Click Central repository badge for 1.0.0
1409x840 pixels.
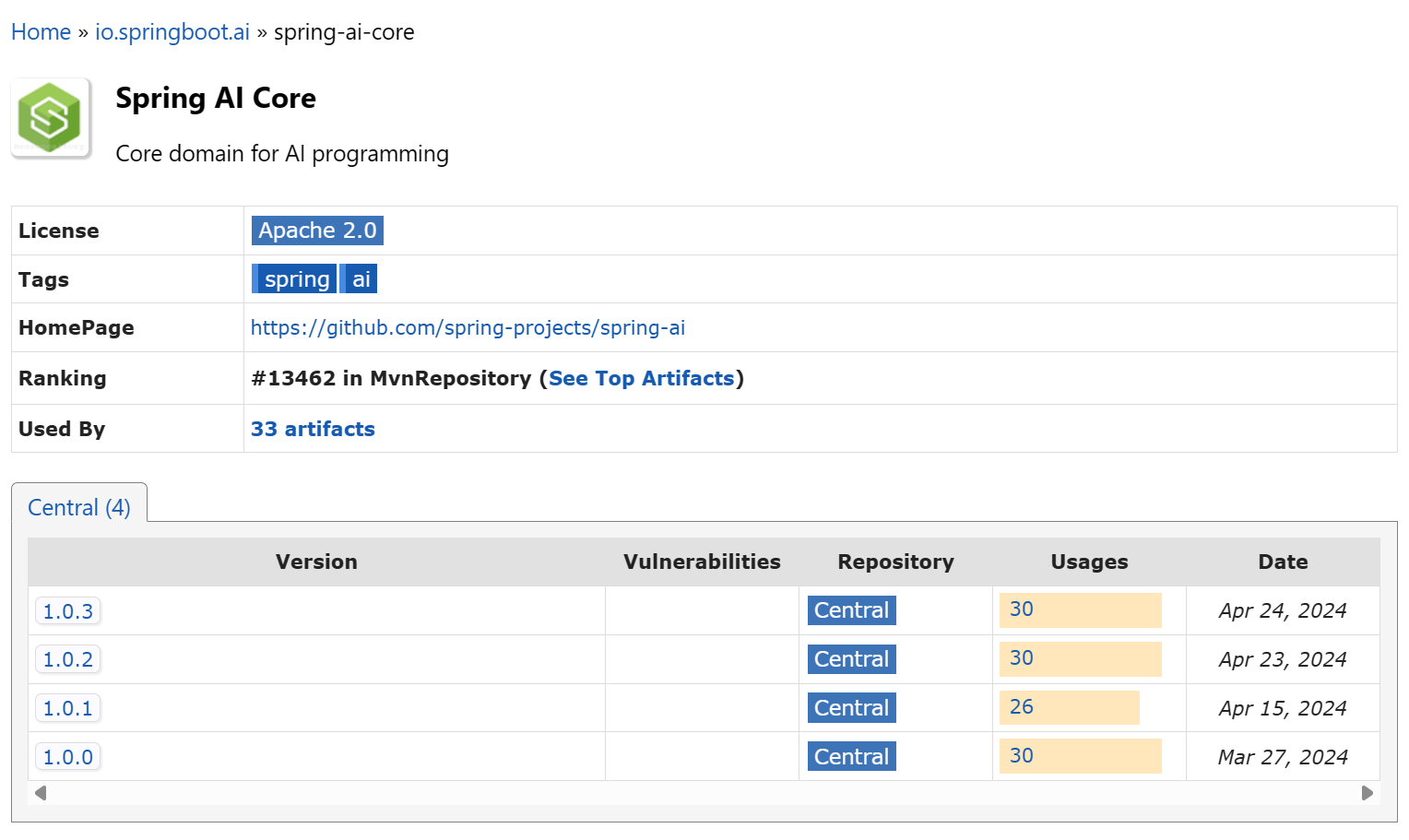pos(851,756)
